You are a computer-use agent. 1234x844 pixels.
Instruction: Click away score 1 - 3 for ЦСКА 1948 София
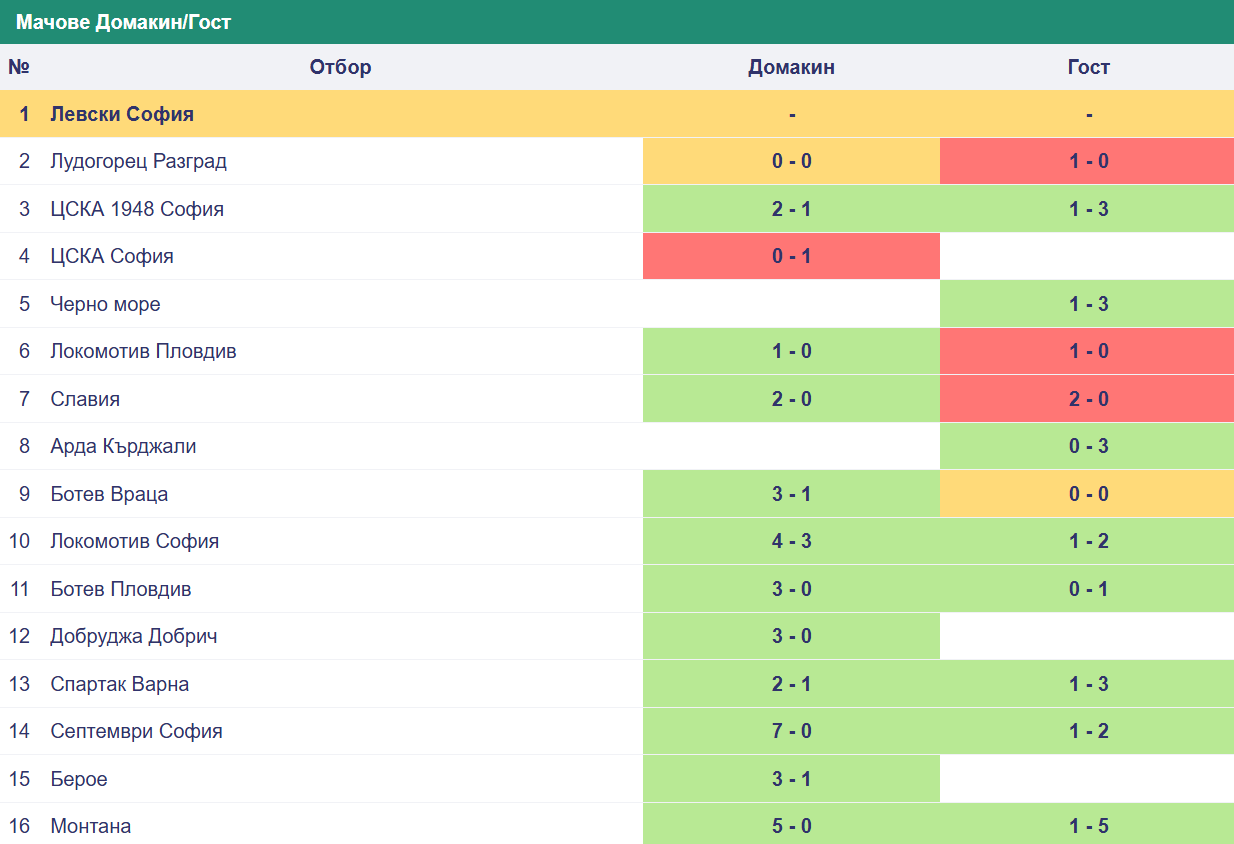1088,209
